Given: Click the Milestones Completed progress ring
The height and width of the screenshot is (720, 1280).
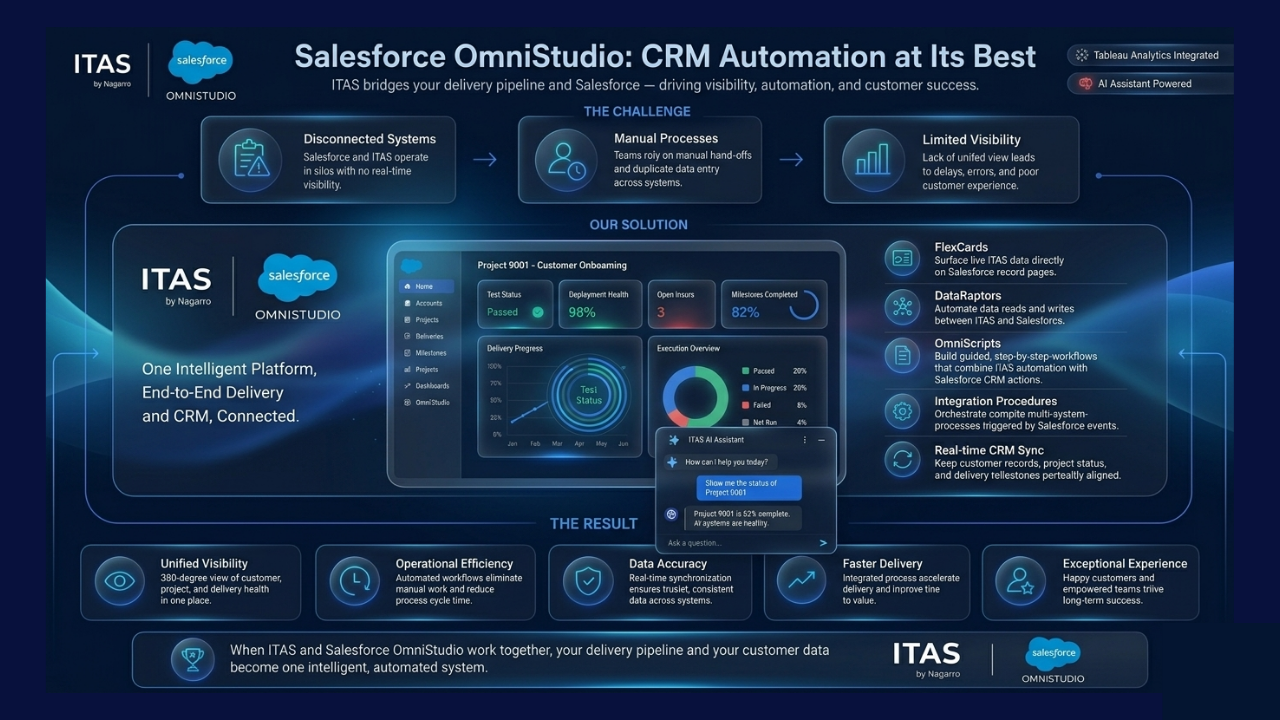Looking at the screenshot, I should click(x=804, y=306).
